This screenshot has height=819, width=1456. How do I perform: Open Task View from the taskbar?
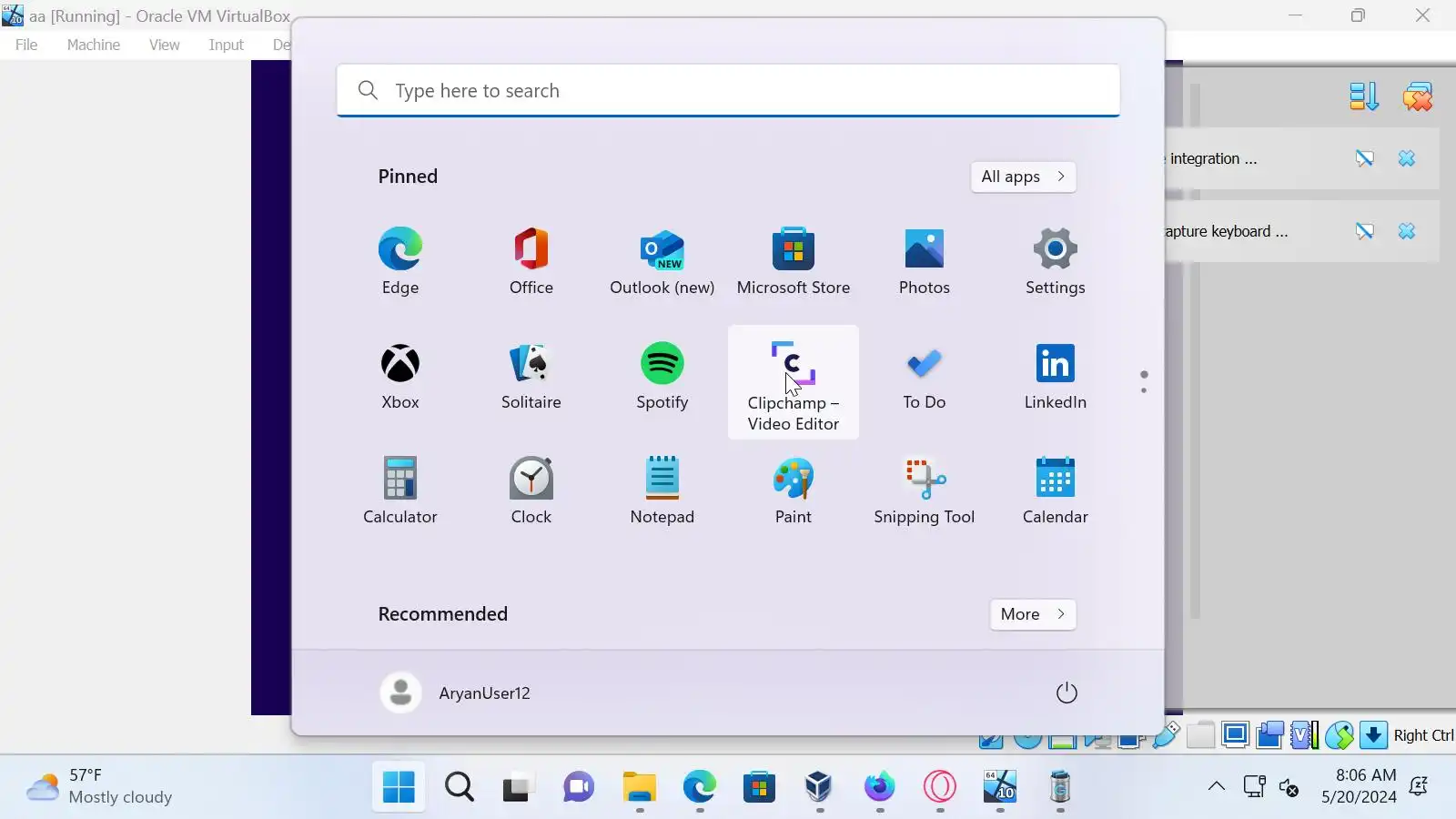(x=518, y=787)
